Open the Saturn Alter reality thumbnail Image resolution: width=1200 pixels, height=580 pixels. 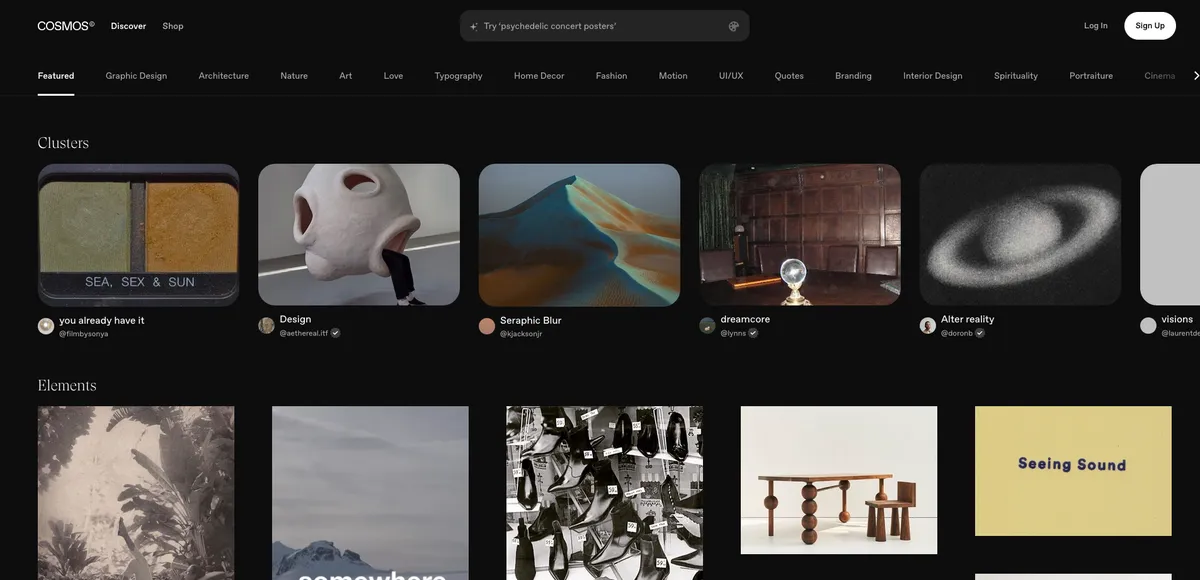pos(1021,235)
